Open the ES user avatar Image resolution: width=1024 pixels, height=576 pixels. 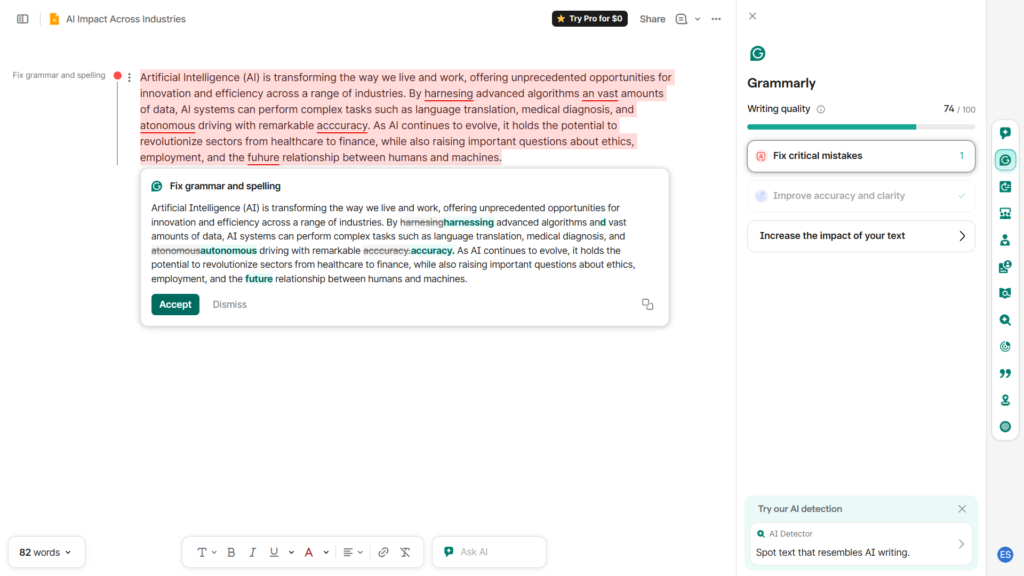[1005, 554]
